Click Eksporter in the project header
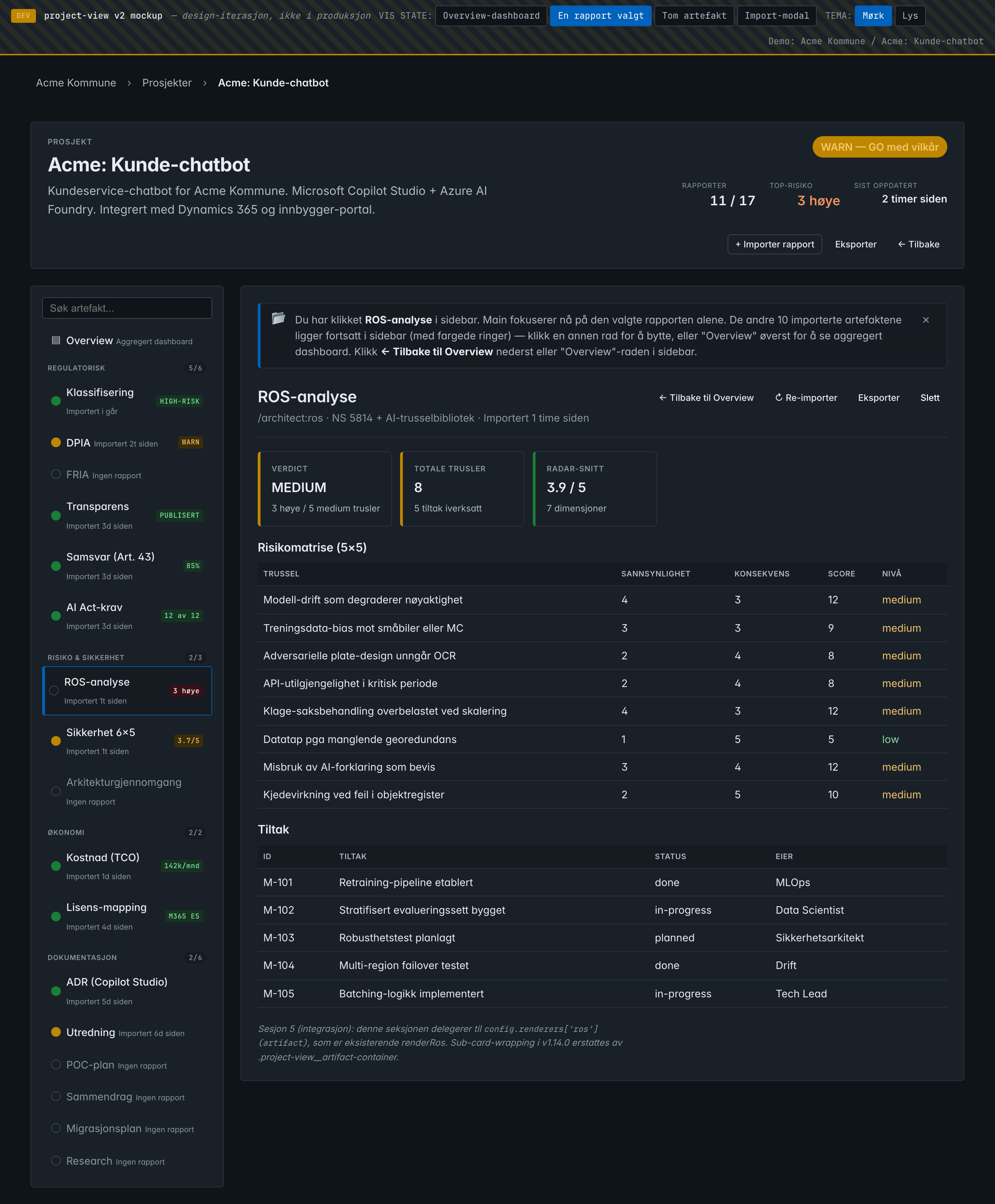 [x=856, y=244]
